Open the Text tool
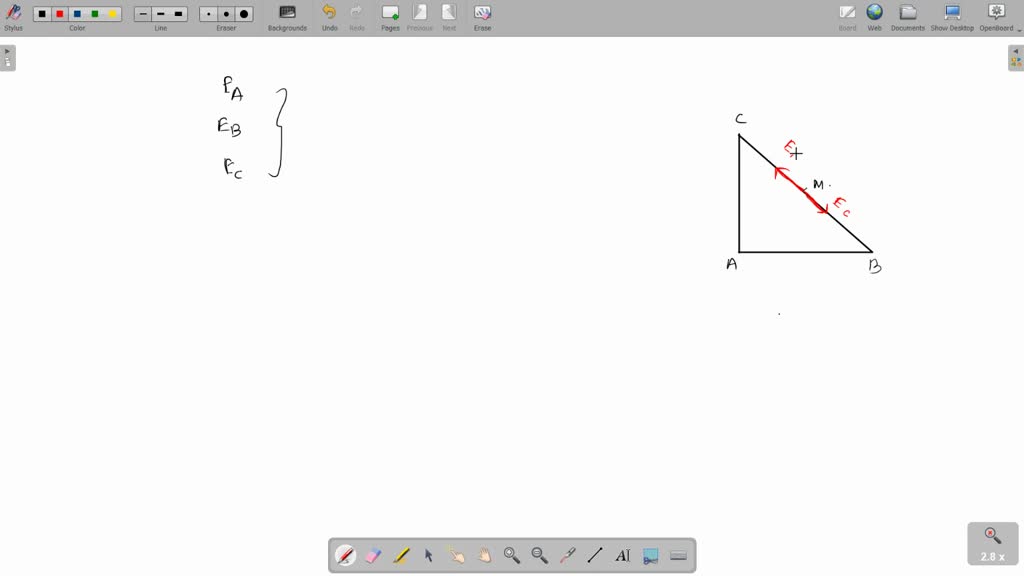 tap(622, 555)
